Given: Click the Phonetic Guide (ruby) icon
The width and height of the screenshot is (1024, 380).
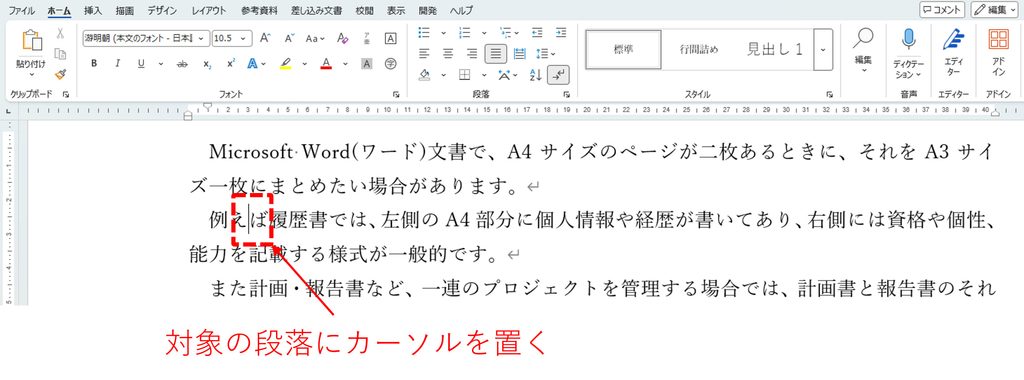Looking at the screenshot, I should click(368, 39).
